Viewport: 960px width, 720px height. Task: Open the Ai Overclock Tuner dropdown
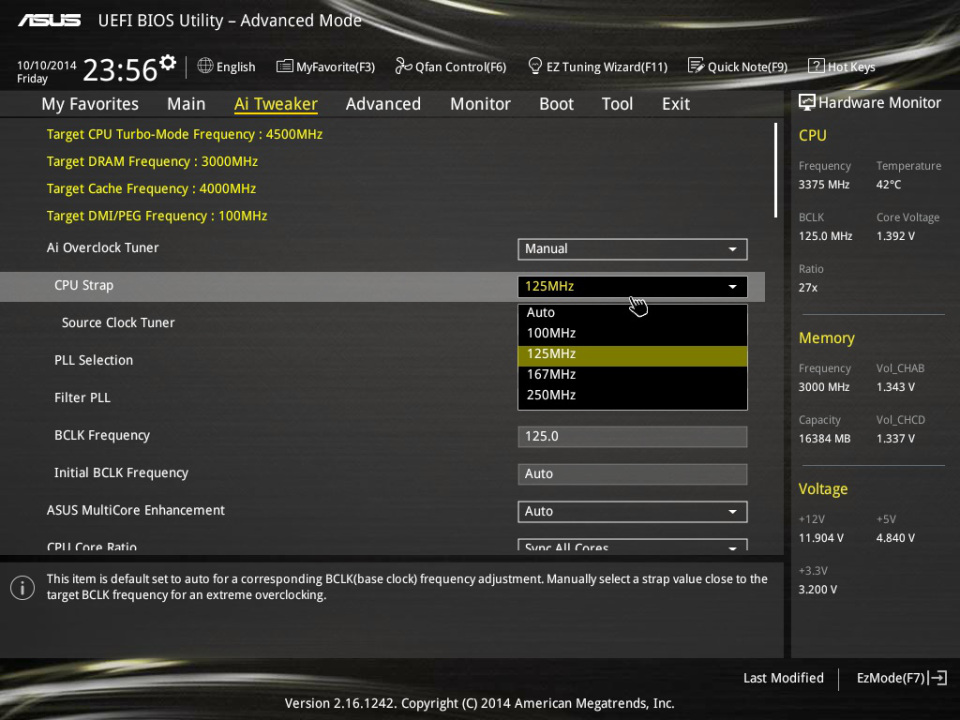[x=632, y=249]
